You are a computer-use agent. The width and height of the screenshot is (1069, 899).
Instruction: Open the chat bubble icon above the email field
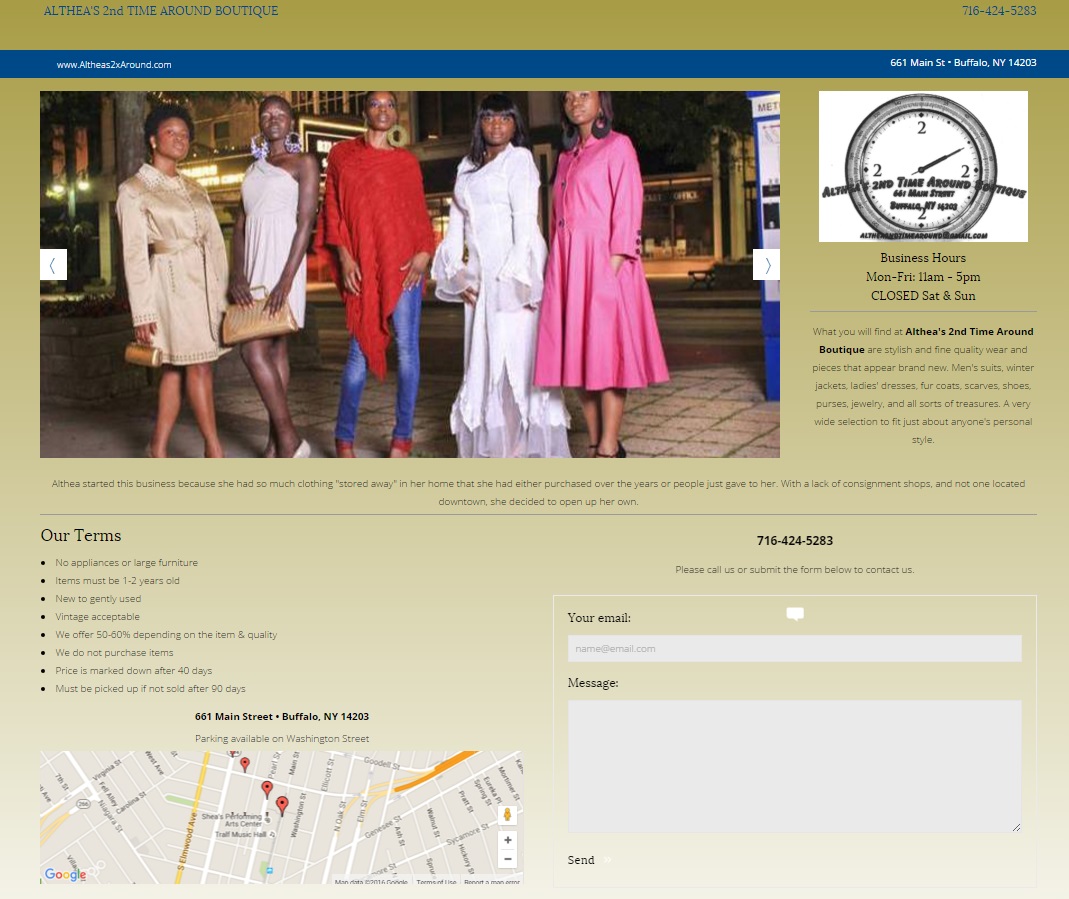point(795,613)
